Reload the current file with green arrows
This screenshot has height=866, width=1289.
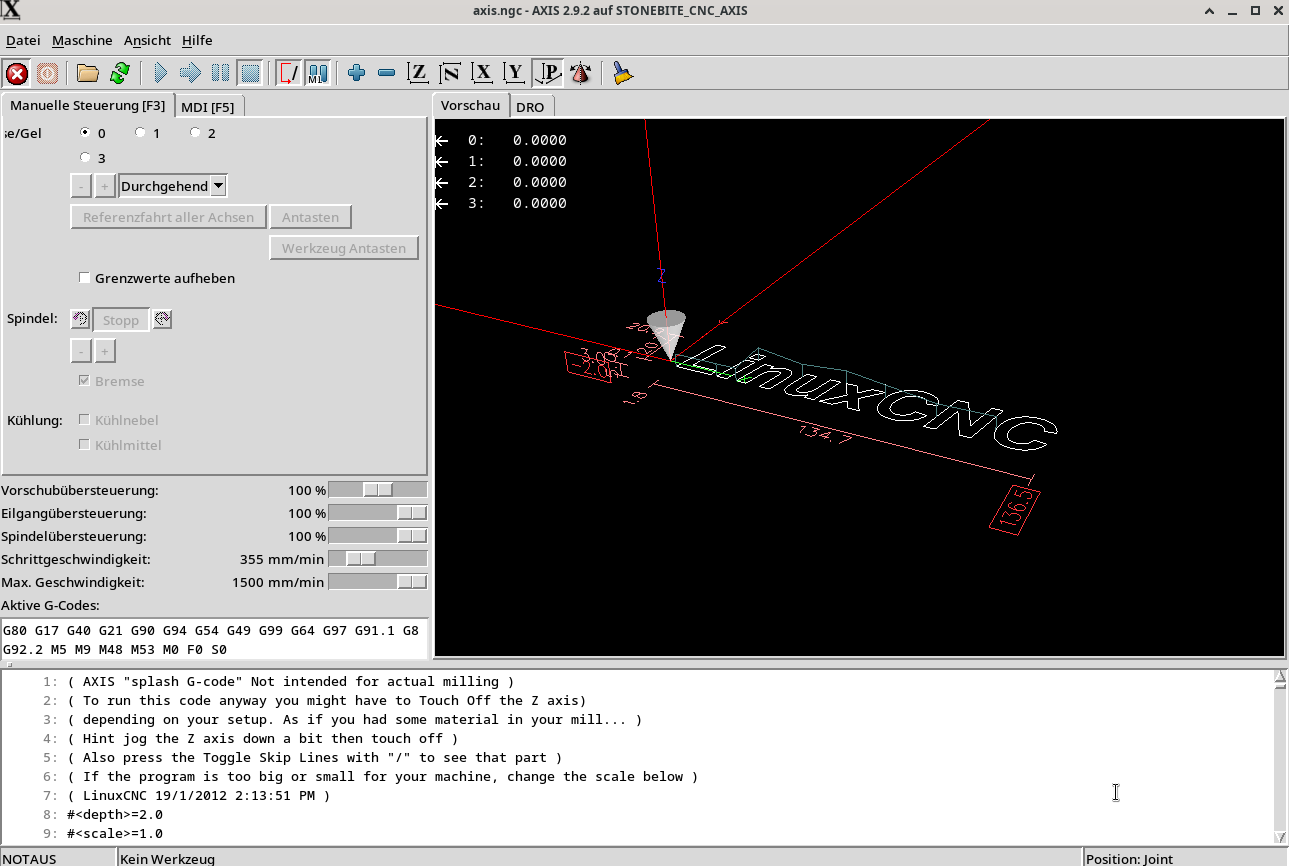click(x=120, y=73)
